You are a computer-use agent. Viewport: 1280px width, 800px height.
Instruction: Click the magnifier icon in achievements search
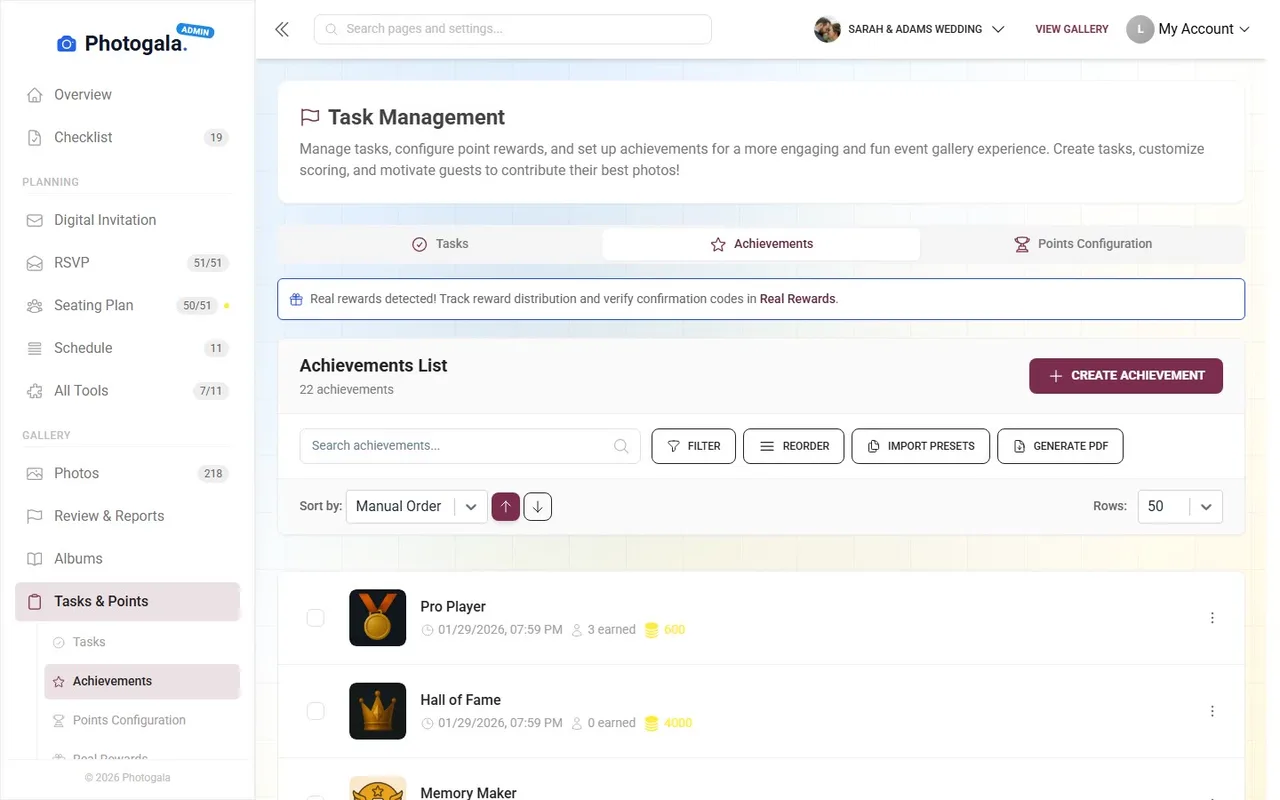pyautogui.click(x=621, y=446)
